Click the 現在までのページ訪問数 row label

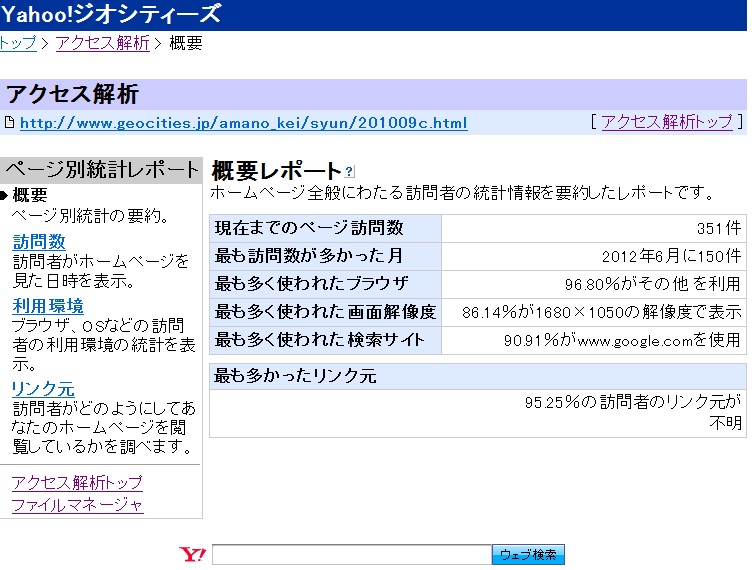(x=309, y=228)
